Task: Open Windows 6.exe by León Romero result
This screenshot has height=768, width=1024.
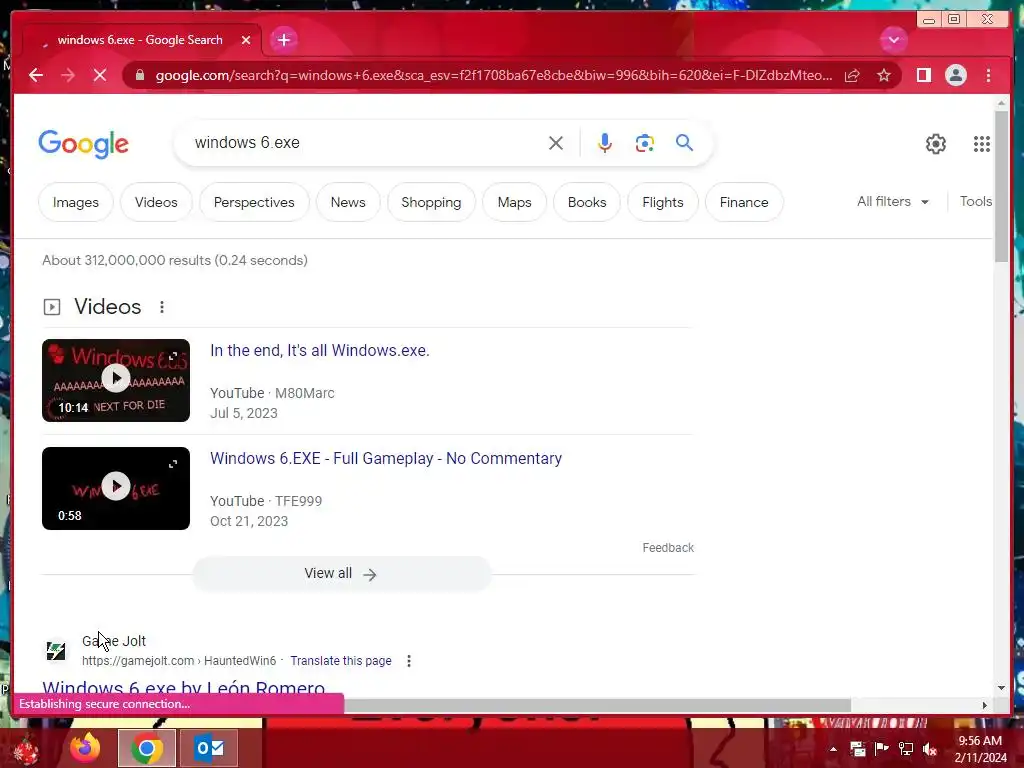Action: (184, 688)
